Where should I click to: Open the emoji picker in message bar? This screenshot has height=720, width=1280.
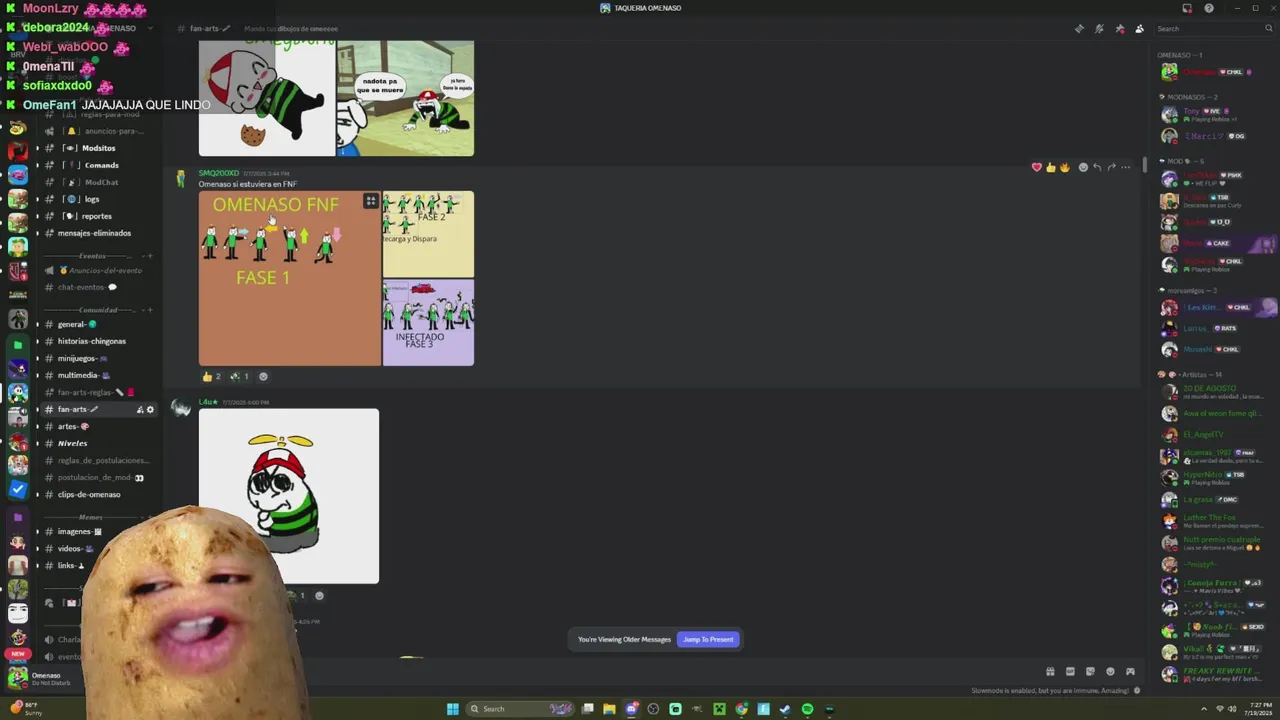[x=1110, y=672]
